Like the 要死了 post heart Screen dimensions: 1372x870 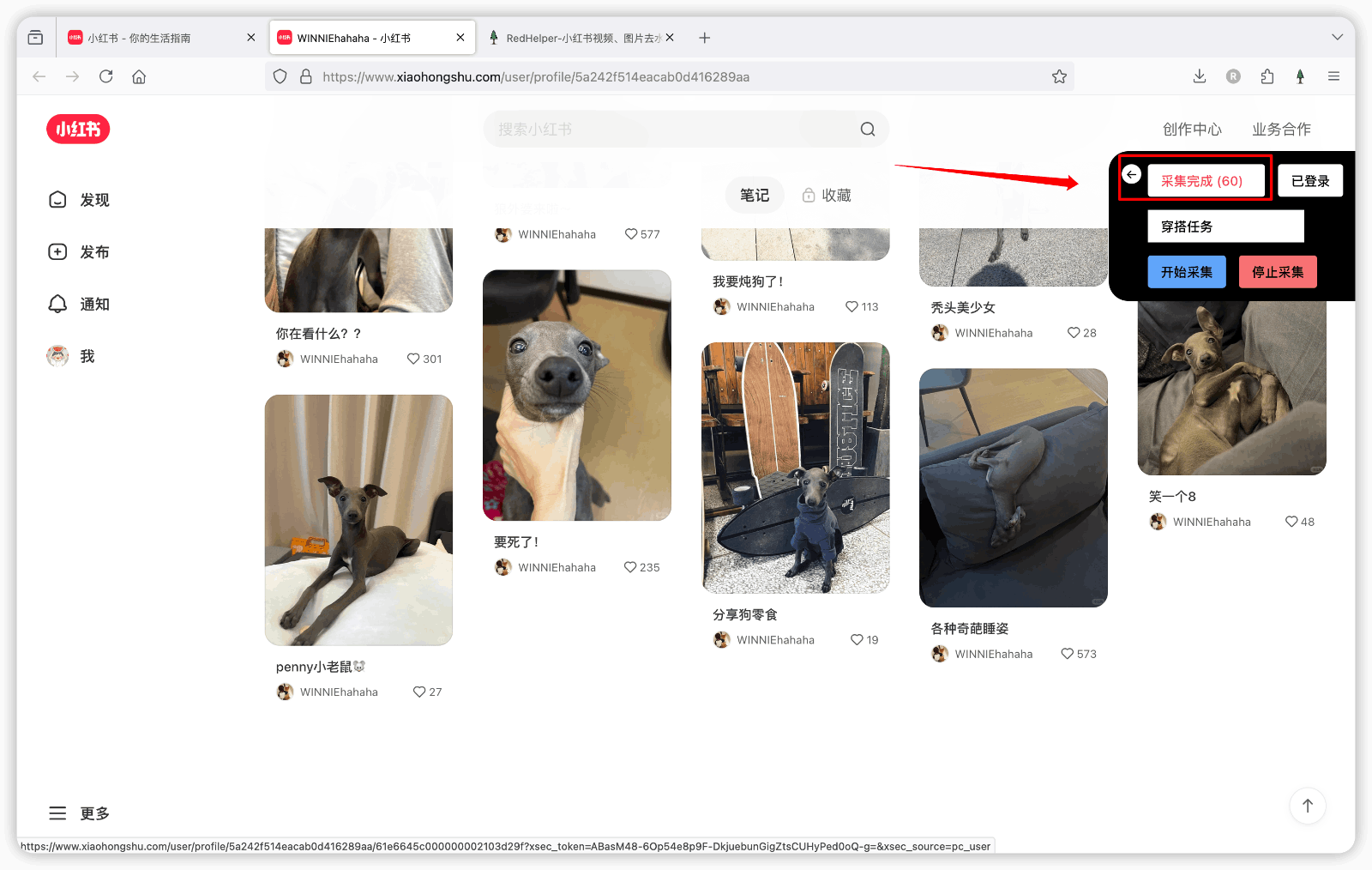[630, 567]
